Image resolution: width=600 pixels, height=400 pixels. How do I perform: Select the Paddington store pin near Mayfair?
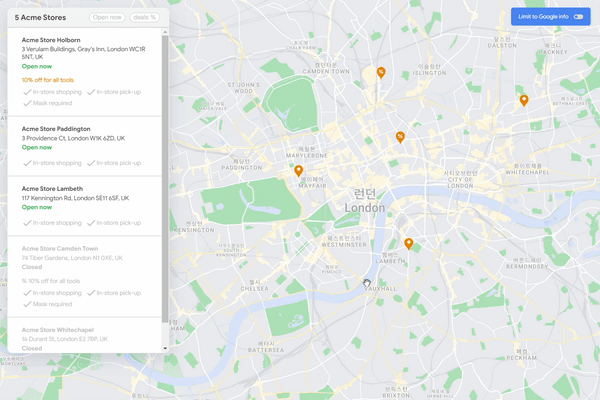tap(298, 171)
